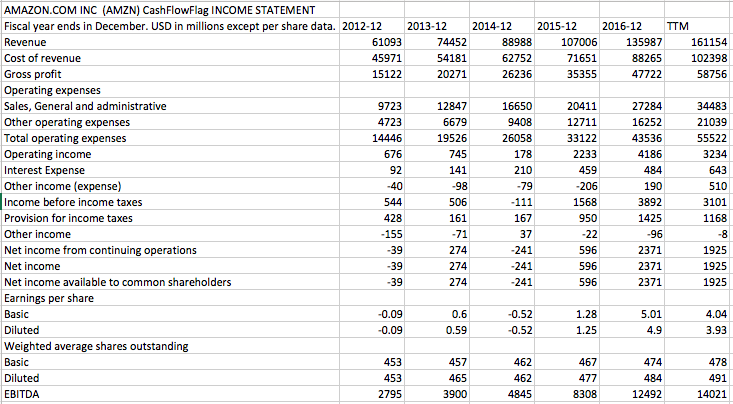Select the 2014-12 column header cell
This screenshot has height=404, width=733.
(x=502, y=26)
